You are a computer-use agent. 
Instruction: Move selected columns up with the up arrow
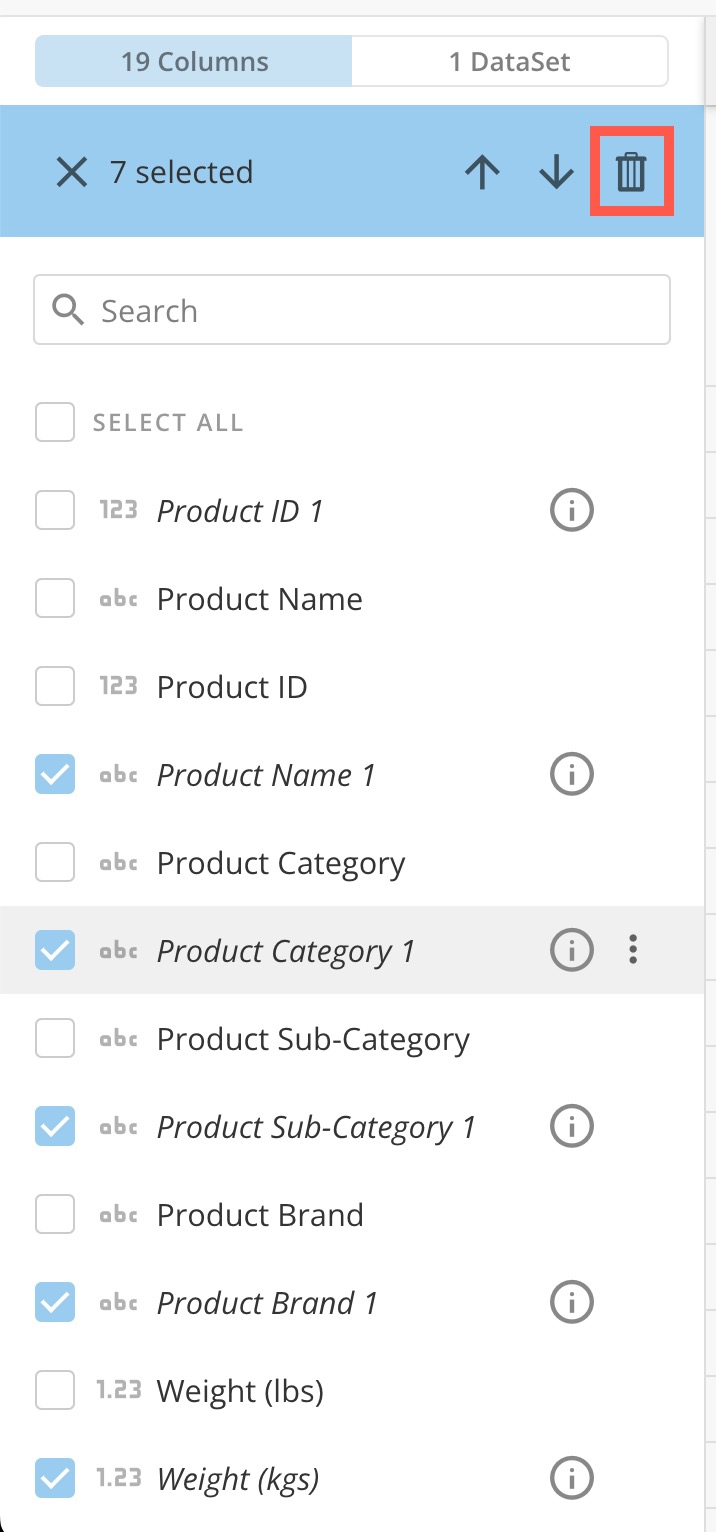482,172
